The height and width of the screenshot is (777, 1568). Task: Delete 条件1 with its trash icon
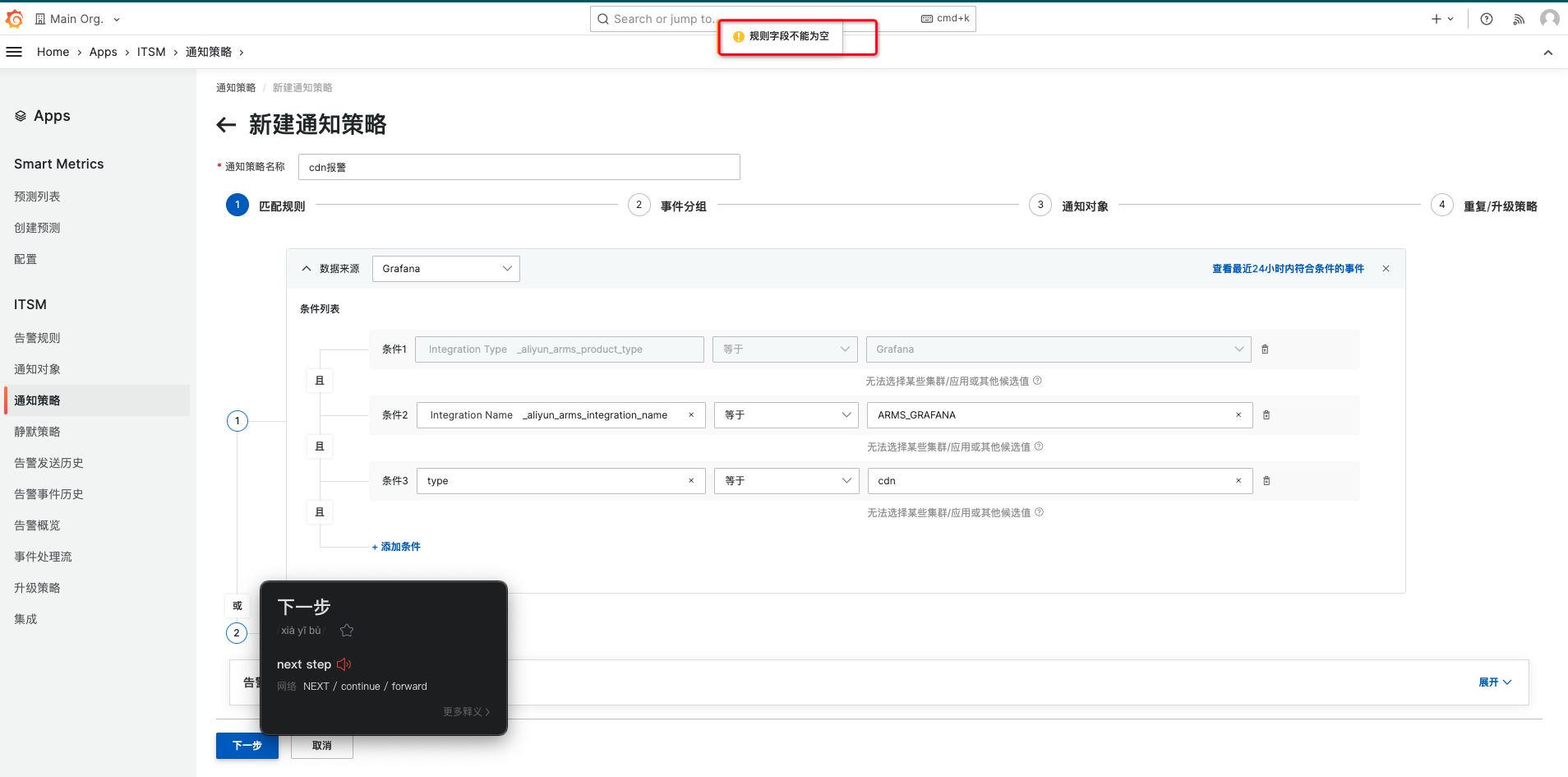[1265, 349]
